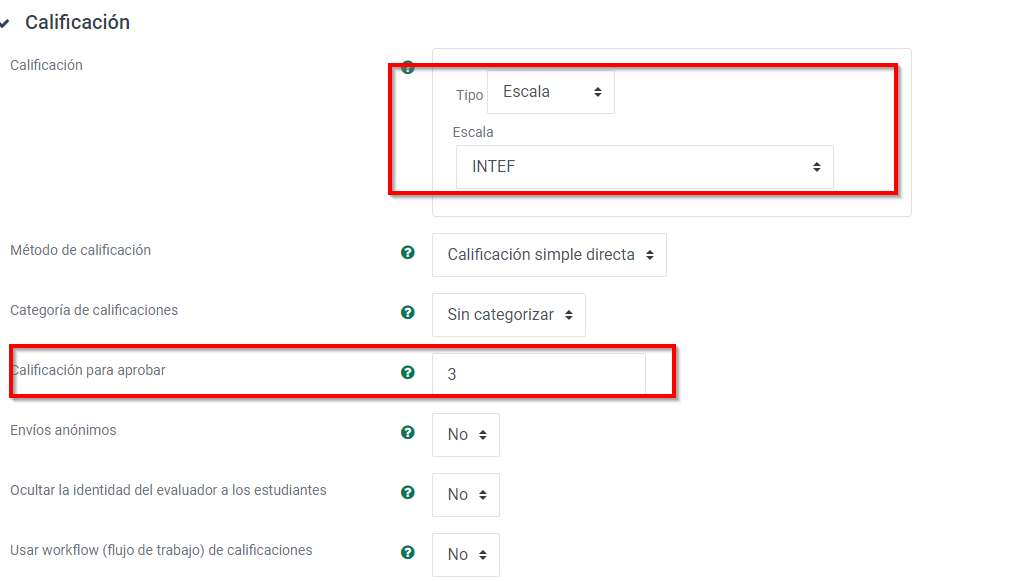The image size is (1027, 582).
Task: Open the Categoría de calificaciones dropdown
Action: 509,315
